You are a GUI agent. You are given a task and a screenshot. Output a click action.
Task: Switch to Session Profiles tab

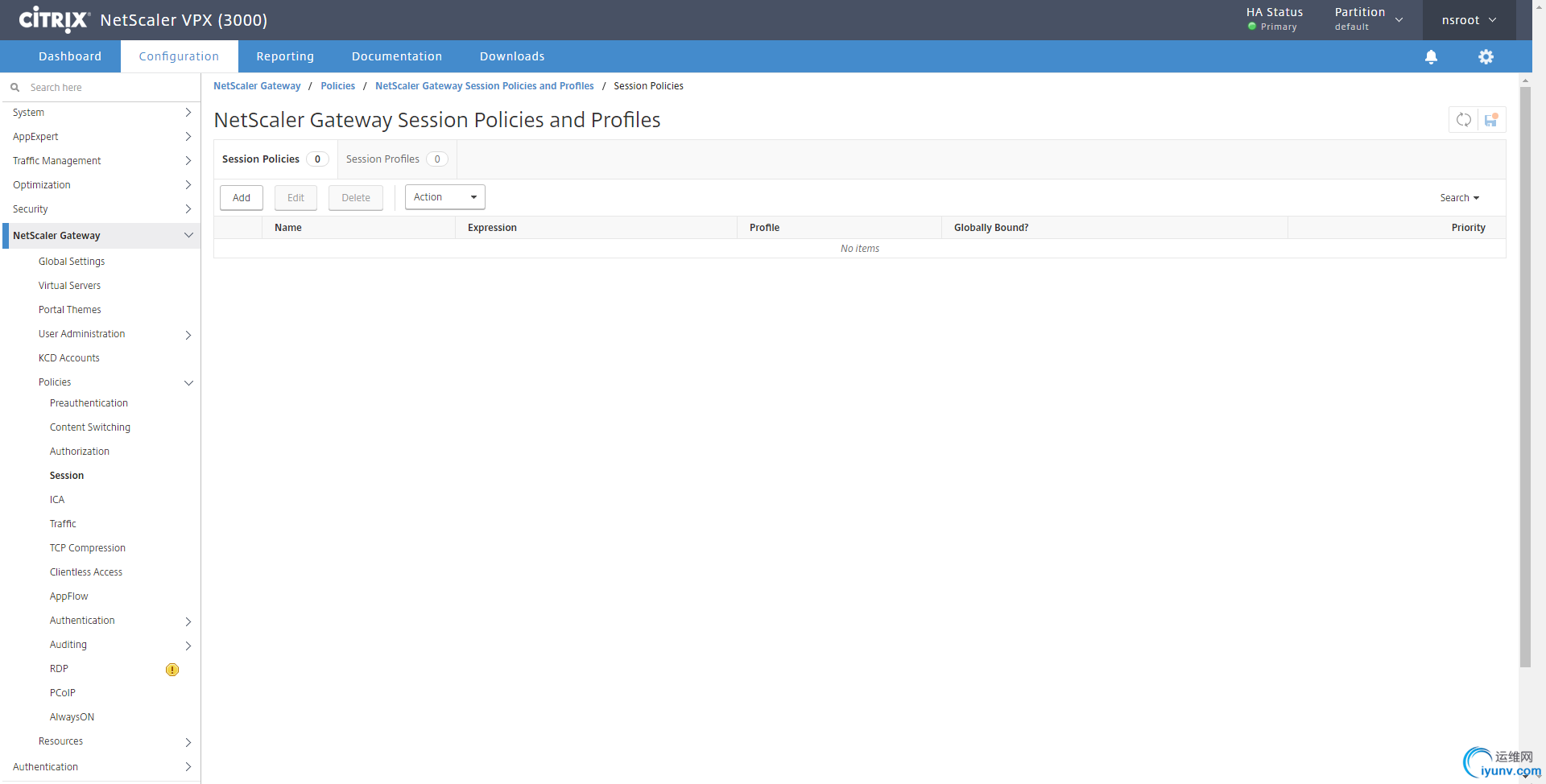(x=397, y=159)
